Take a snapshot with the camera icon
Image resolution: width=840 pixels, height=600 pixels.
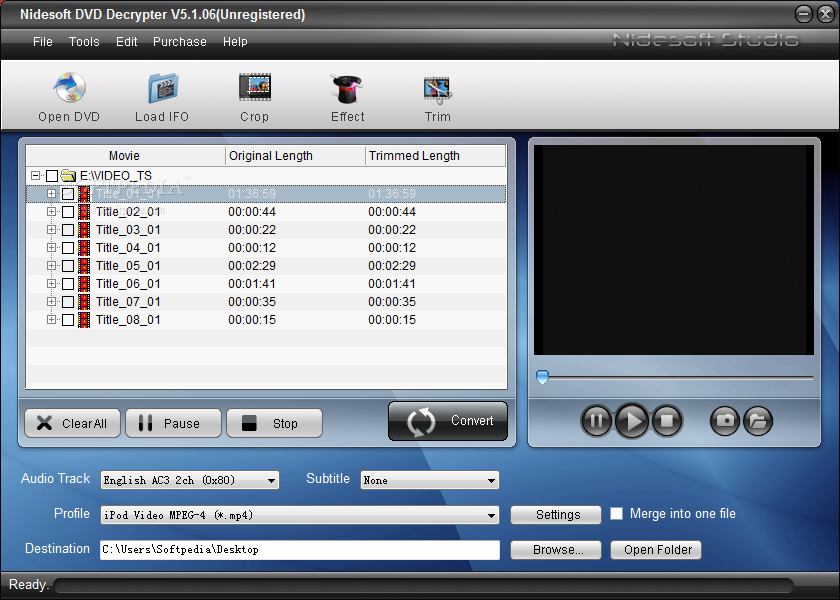pos(725,421)
